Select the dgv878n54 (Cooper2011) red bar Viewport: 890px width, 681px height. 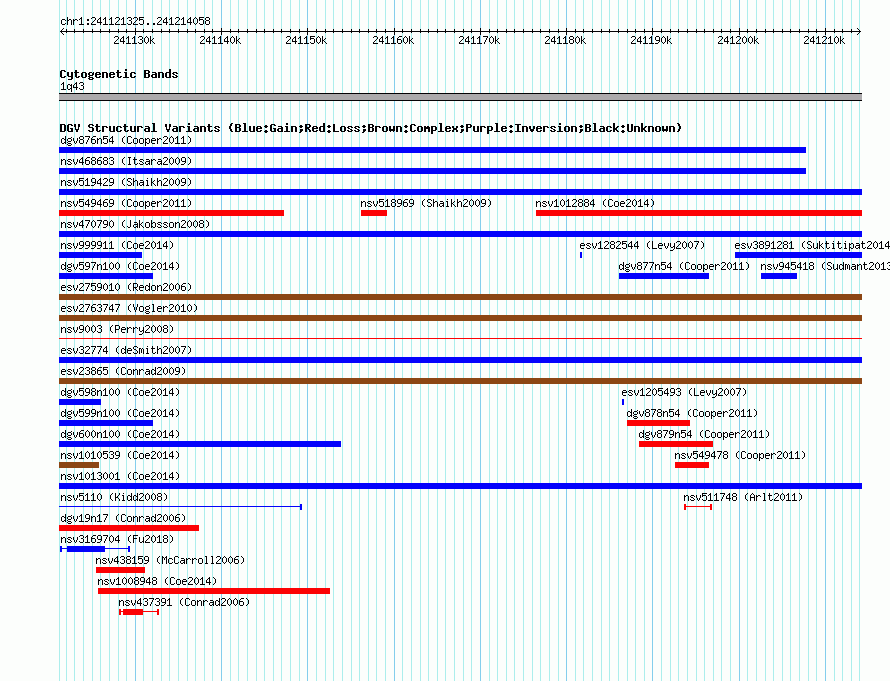pos(658,423)
